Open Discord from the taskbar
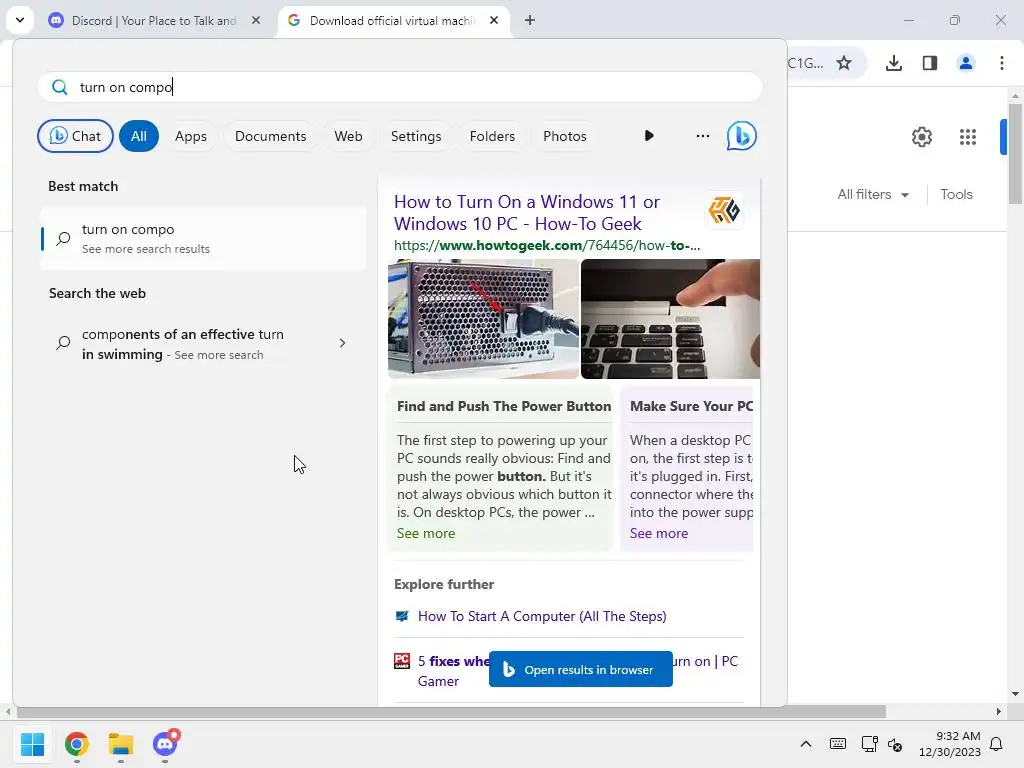Image resolution: width=1024 pixels, height=768 pixels. (165, 744)
